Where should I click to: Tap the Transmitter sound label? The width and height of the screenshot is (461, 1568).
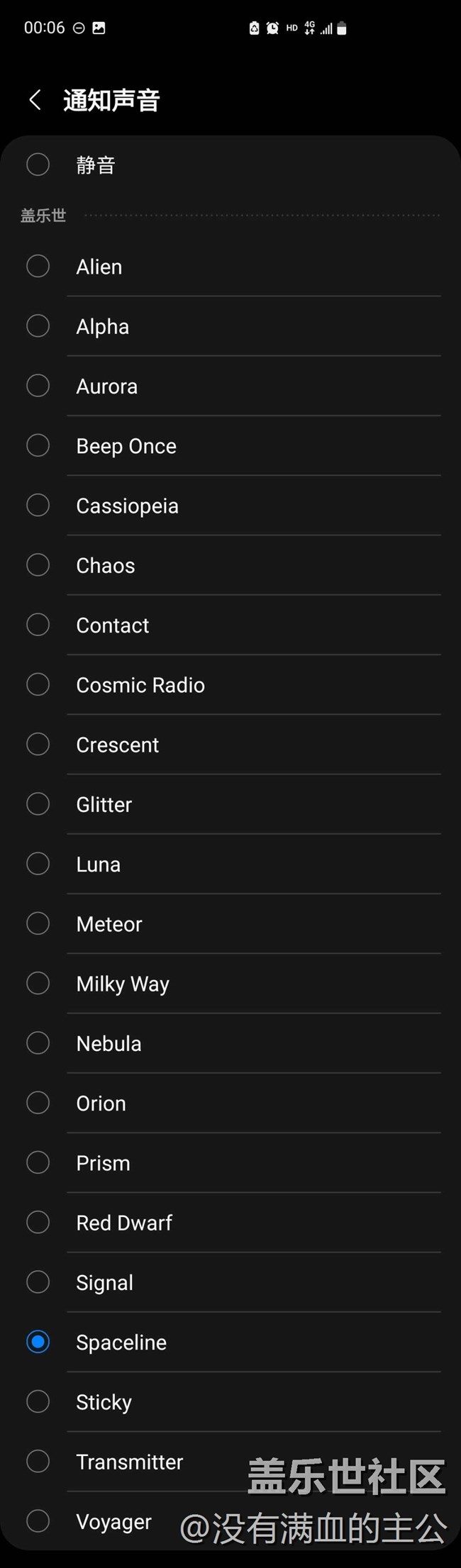click(130, 1462)
